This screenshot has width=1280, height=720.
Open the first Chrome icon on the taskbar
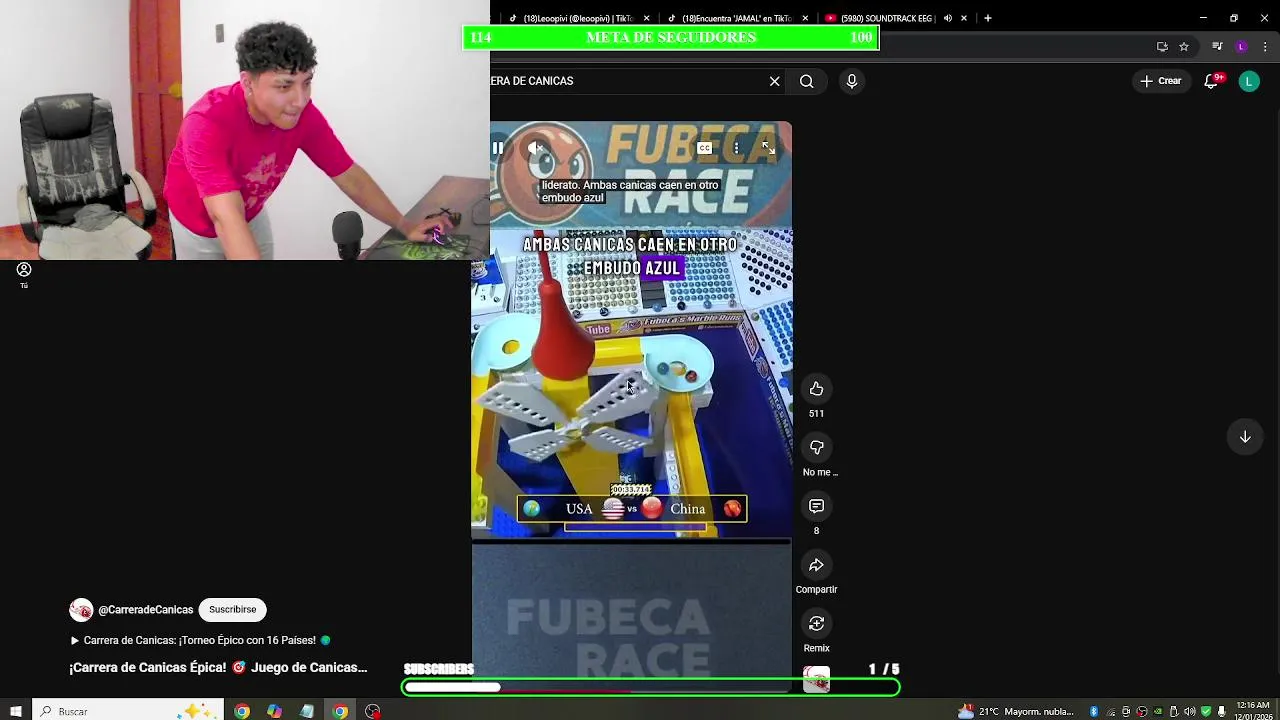(x=242, y=711)
